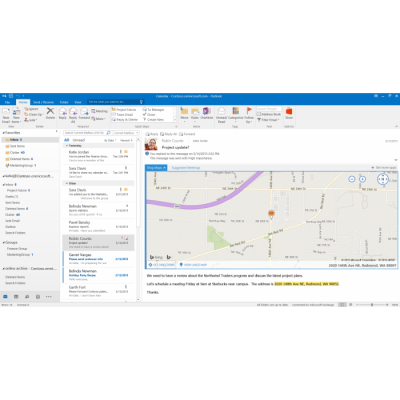Open the Address Book
Image resolution: width=400 pixels, height=400 pixels.
(x=269, y=114)
